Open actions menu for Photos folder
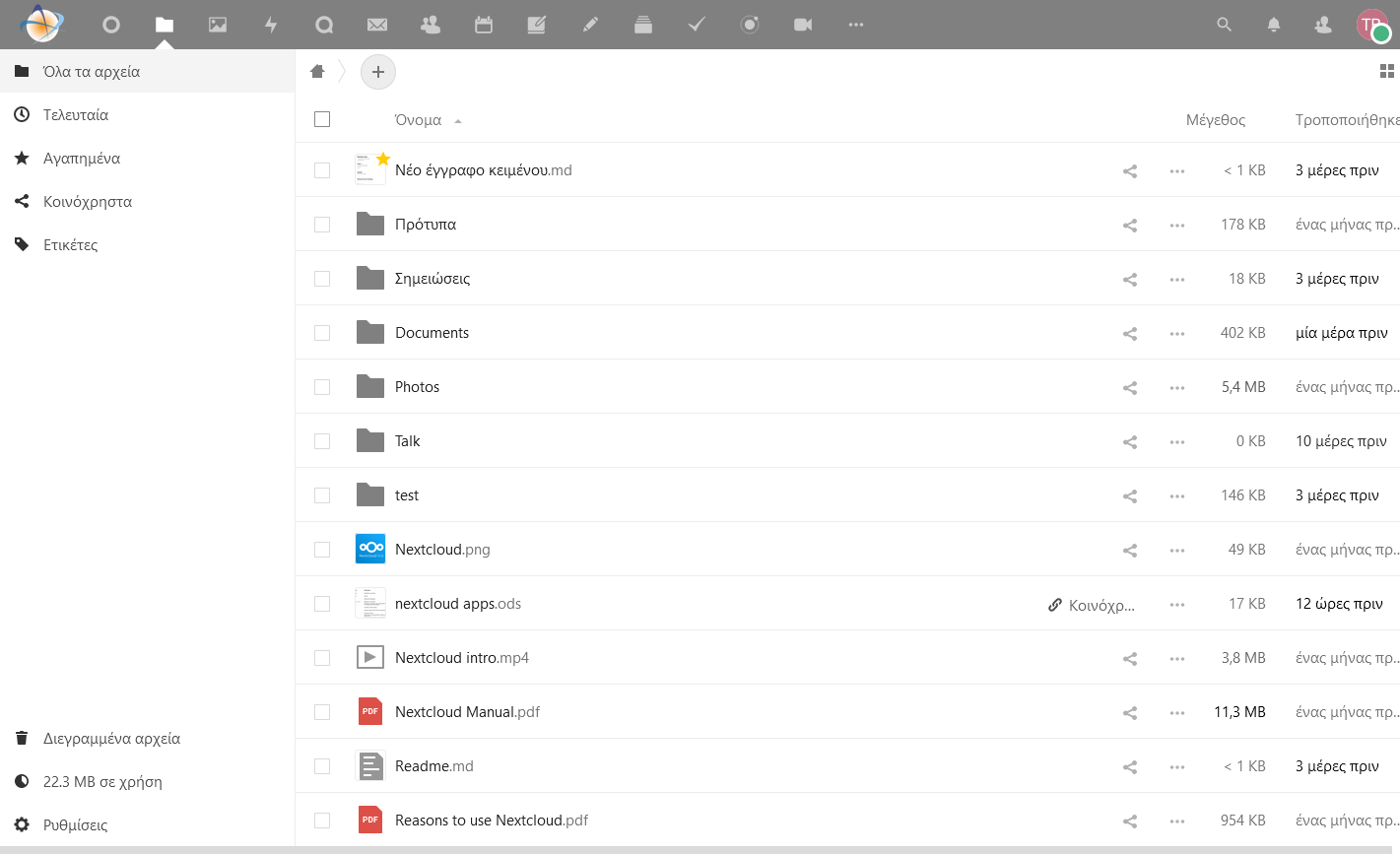1400x854 pixels. tap(1177, 388)
